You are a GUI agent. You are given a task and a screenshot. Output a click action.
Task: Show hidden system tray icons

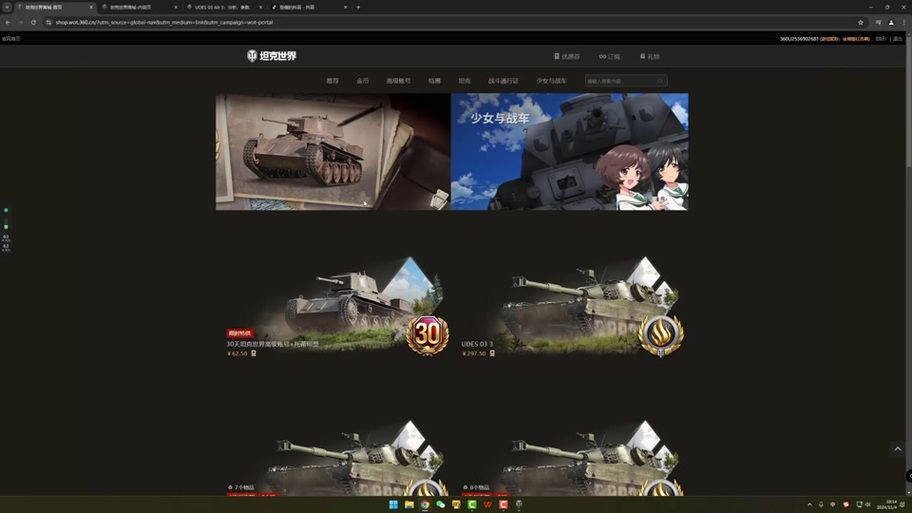[x=810, y=504]
